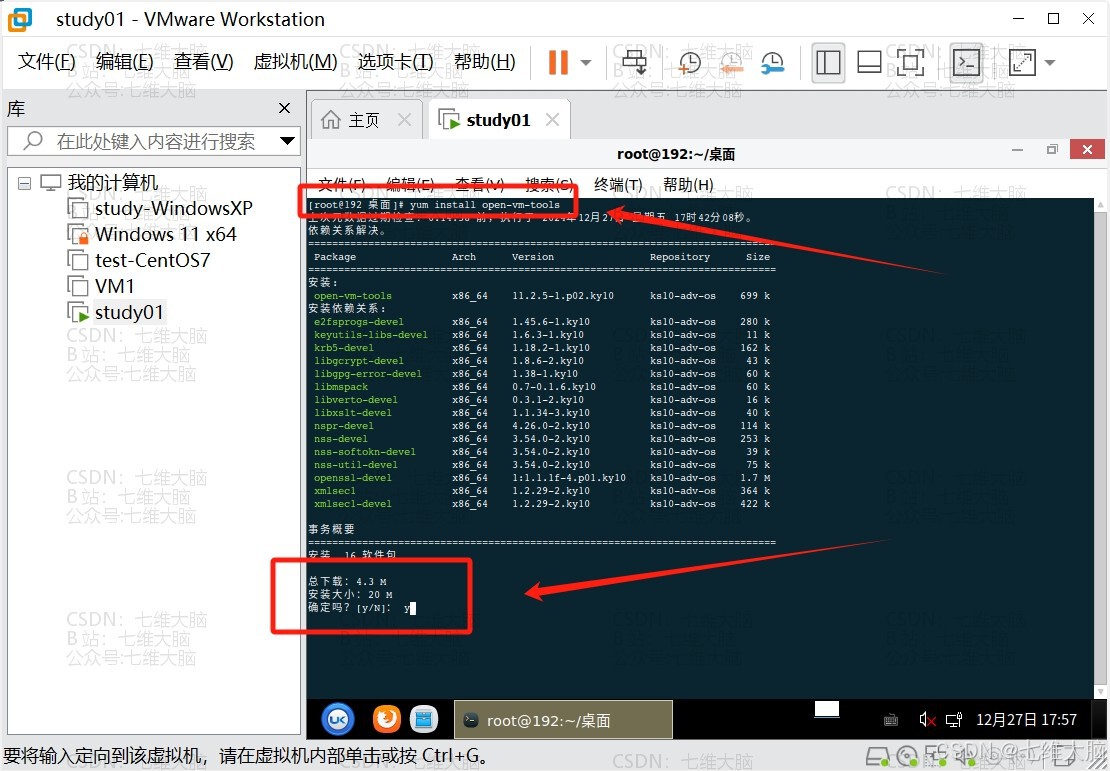Select study01 in the library tree

tap(129, 312)
